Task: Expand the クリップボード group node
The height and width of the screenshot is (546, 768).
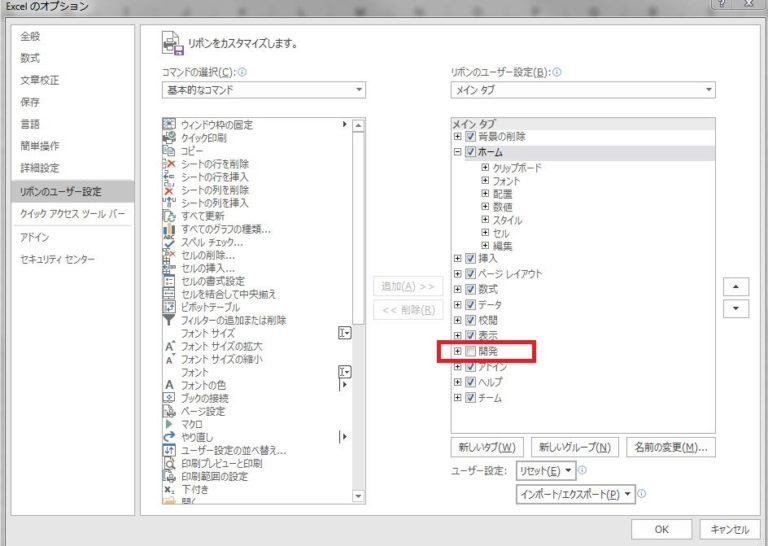Action: click(x=485, y=168)
